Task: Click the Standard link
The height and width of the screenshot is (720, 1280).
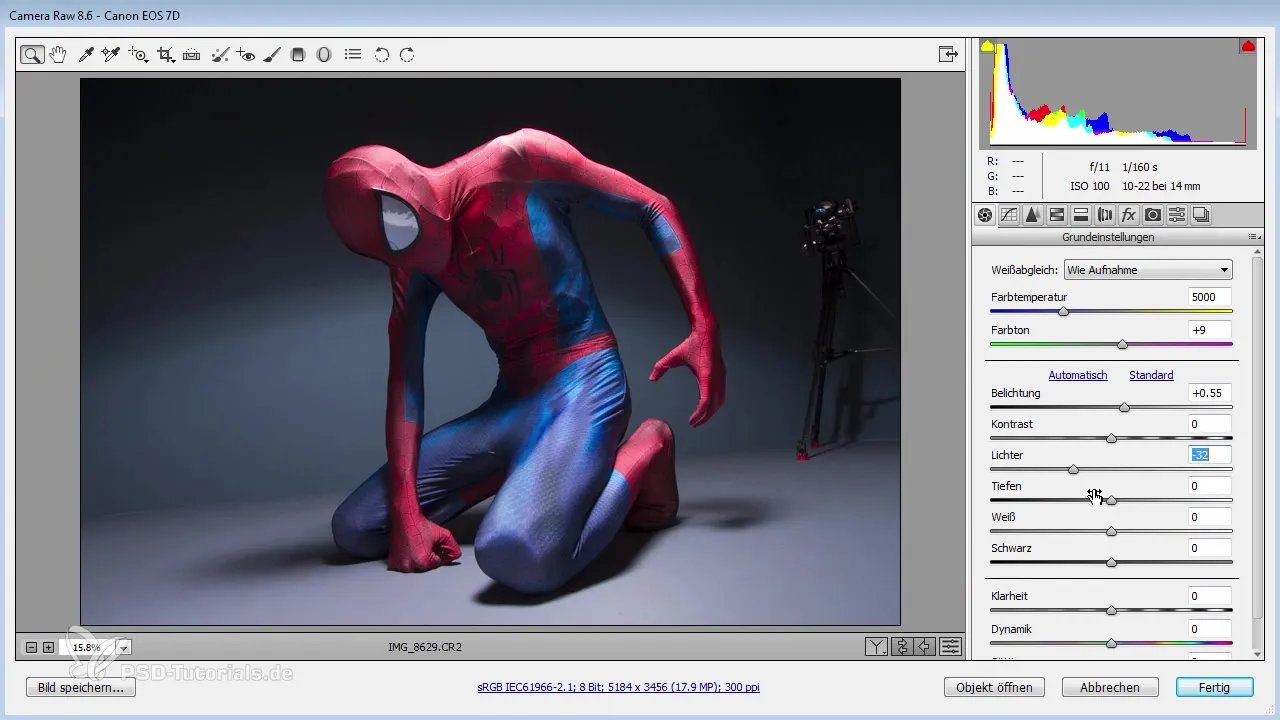Action: (1151, 375)
